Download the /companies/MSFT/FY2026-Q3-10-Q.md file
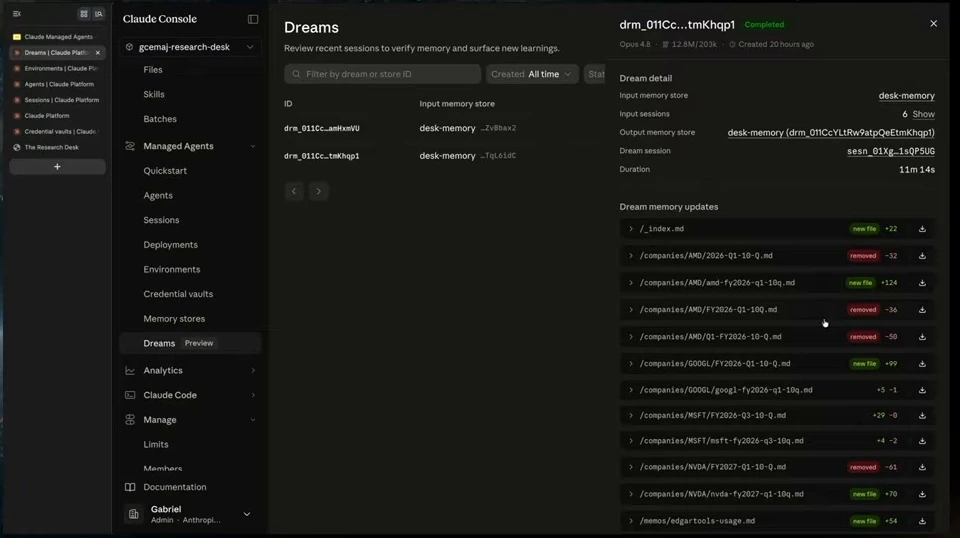Image resolution: width=960 pixels, height=538 pixels. click(x=922, y=416)
